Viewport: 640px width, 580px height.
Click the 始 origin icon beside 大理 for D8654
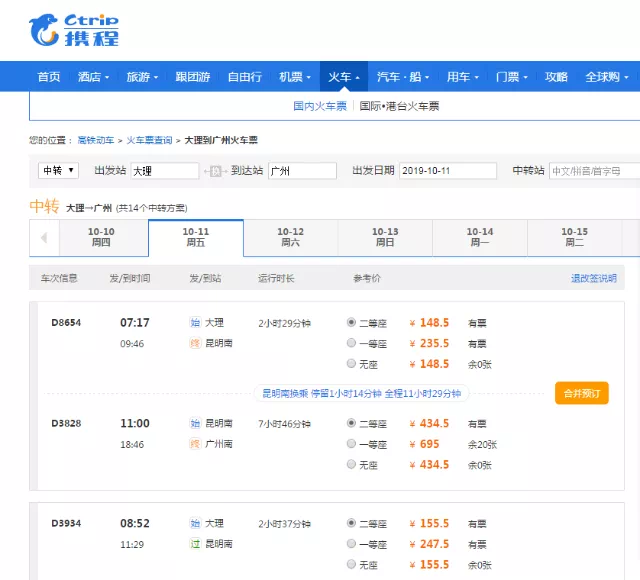pyautogui.click(x=195, y=323)
